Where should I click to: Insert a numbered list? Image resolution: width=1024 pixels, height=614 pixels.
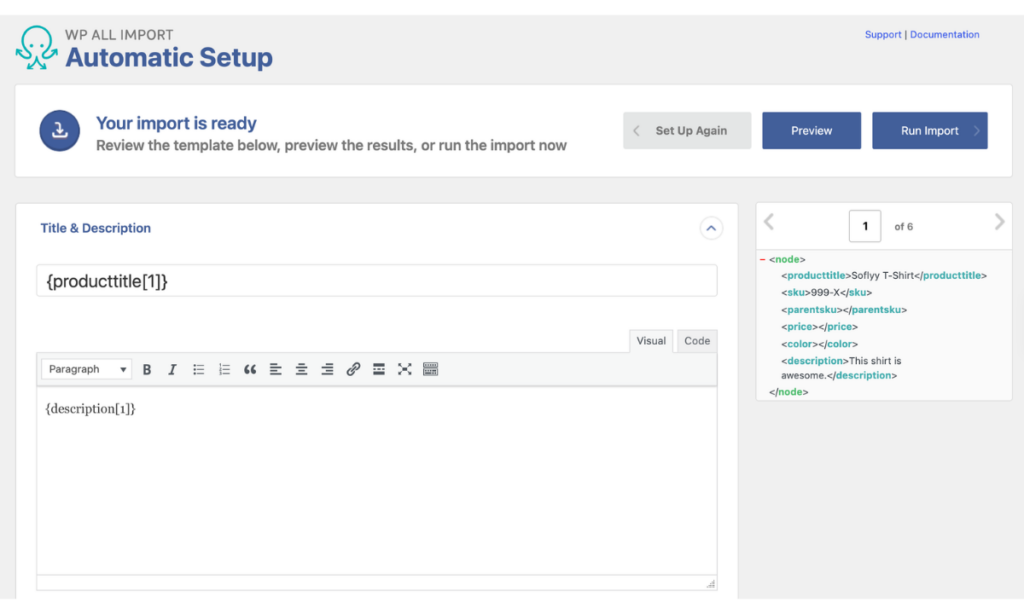(x=224, y=370)
